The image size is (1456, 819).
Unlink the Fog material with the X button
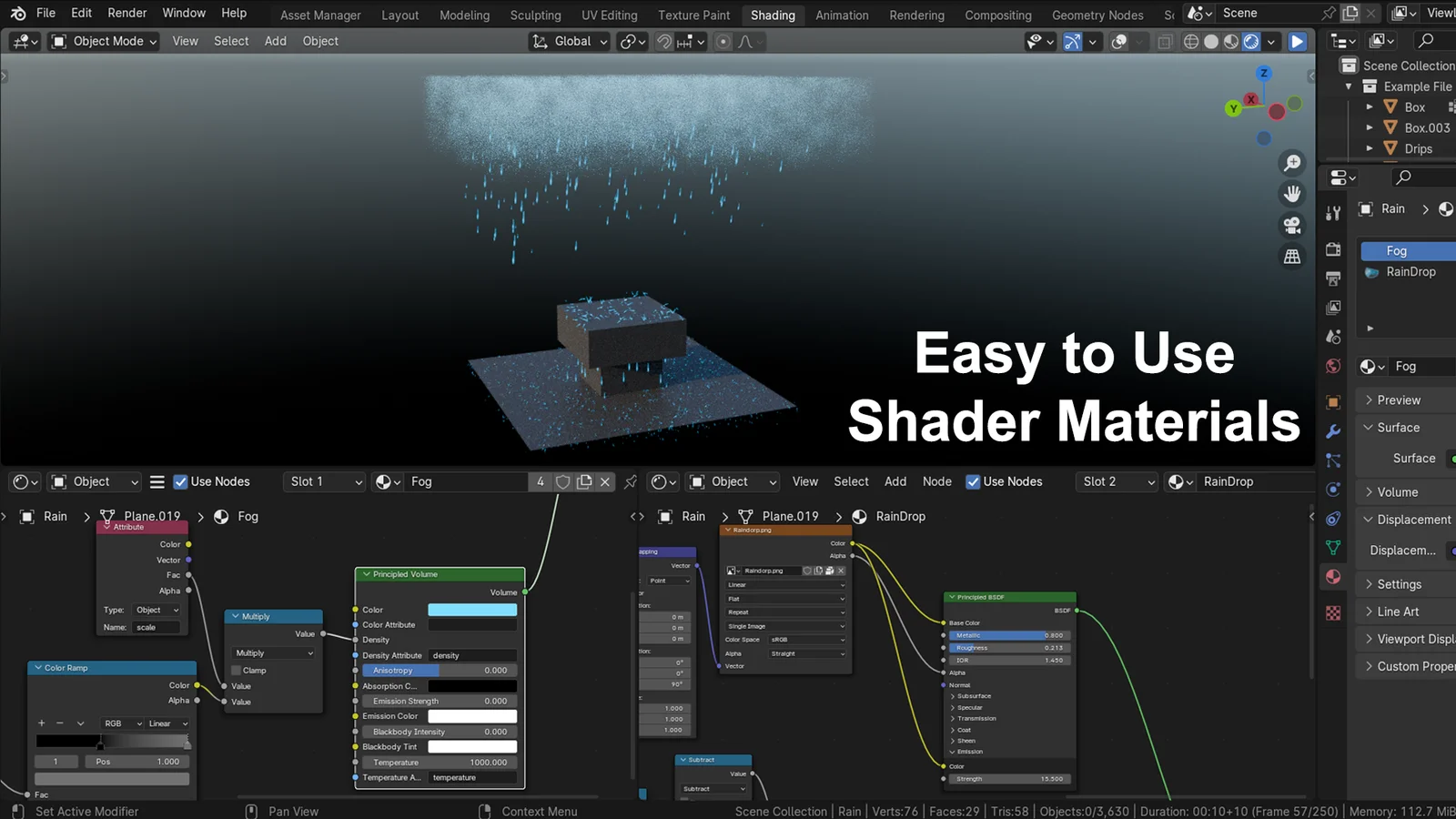[x=604, y=481]
